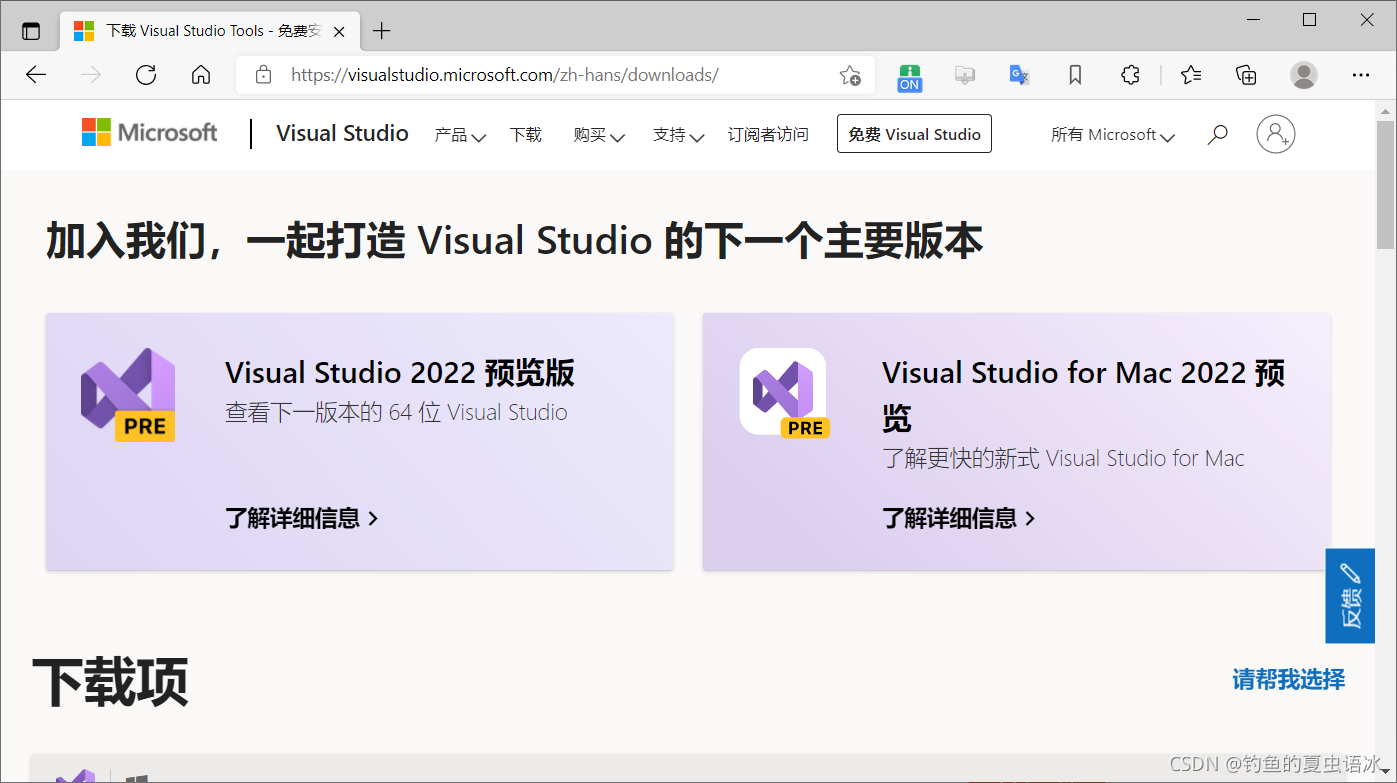Click the address bar URL
The height and width of the screenshot is (783, 1397).
tap(504, 75)
